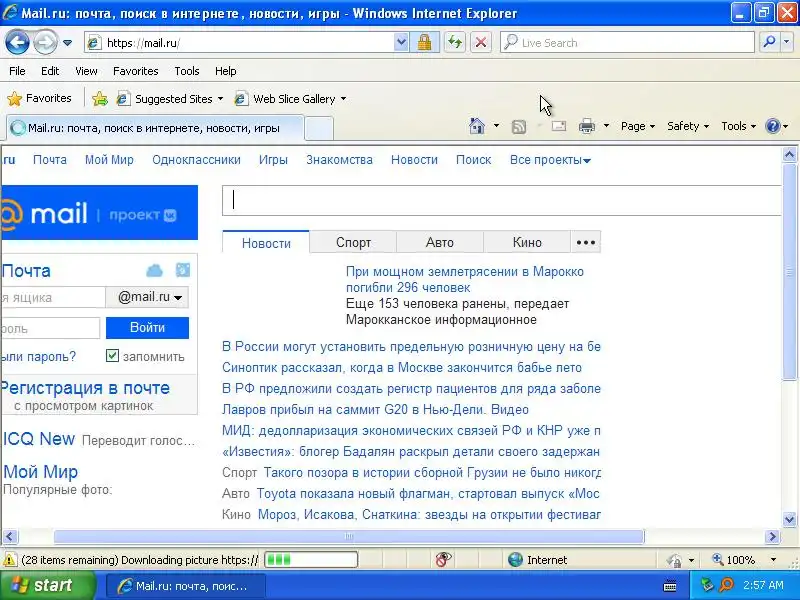Print page with the printer icon

pos(587,126)
